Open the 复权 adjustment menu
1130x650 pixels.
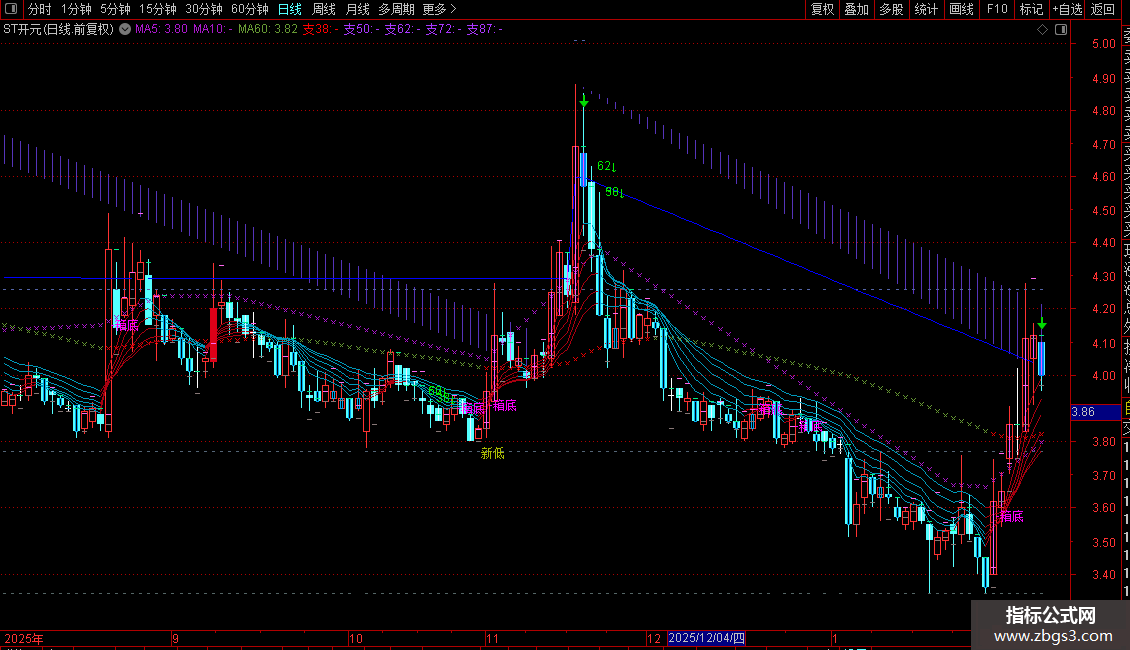point(822,9)
